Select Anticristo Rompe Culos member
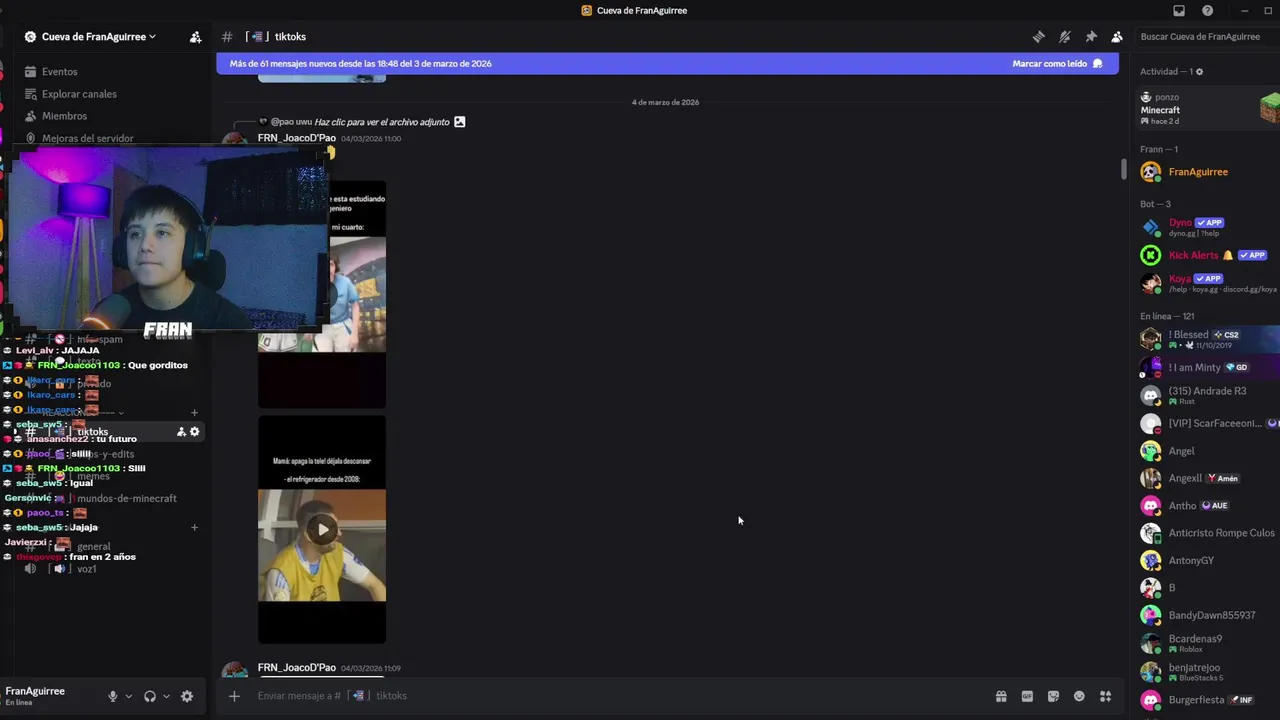 pos(1208,533)
